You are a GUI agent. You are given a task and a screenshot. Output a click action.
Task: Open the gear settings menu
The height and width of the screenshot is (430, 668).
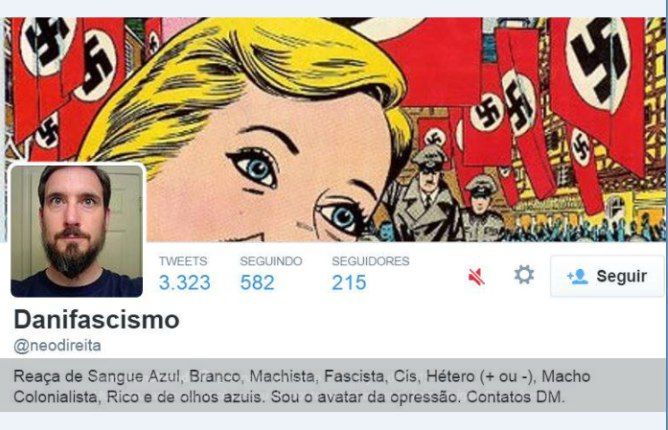point(524,275)
